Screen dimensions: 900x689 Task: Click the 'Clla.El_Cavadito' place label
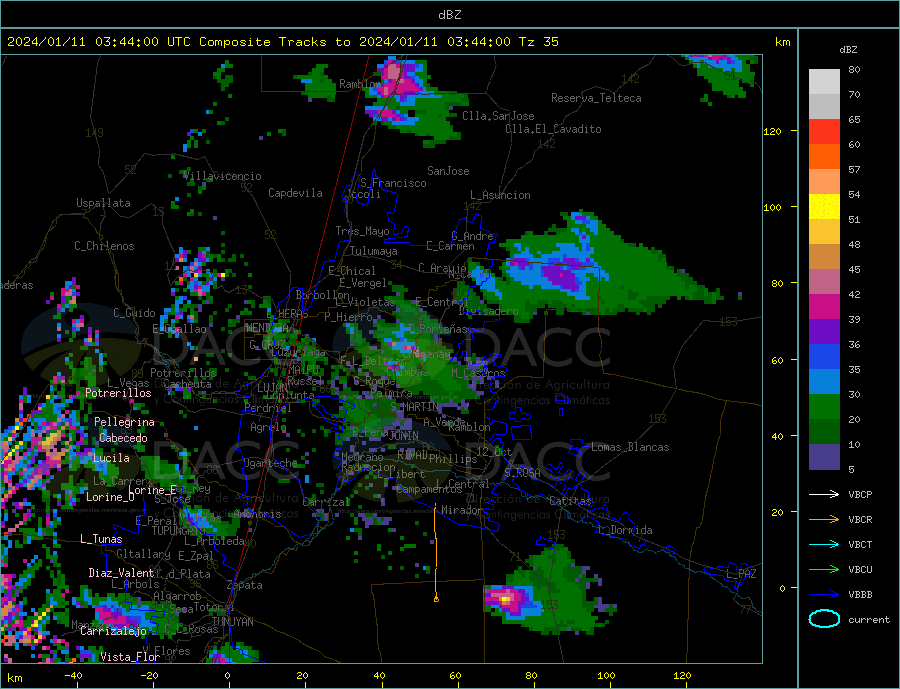(553, 129)
